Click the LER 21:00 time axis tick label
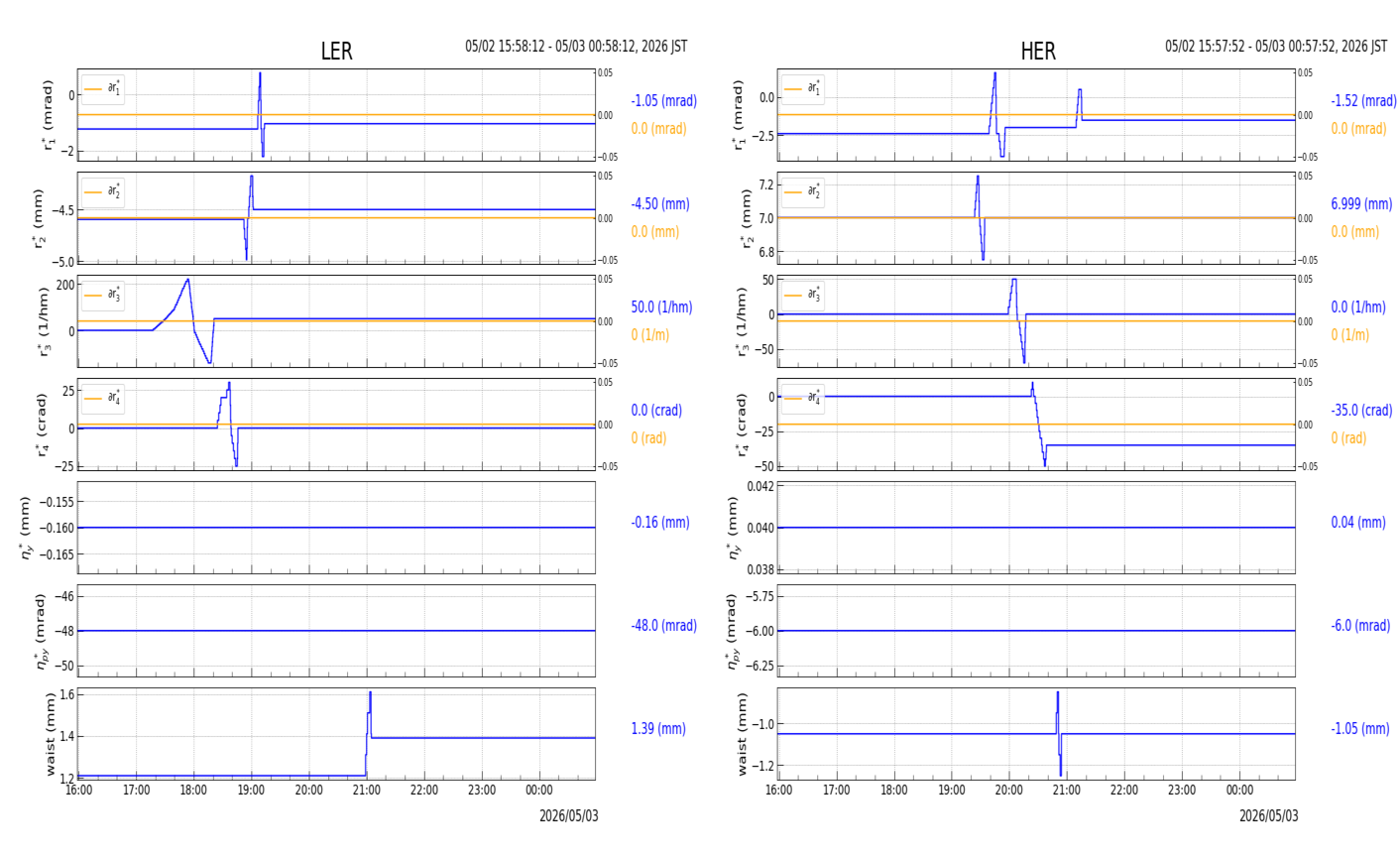 pyautogui.click(x=367, y=791)
